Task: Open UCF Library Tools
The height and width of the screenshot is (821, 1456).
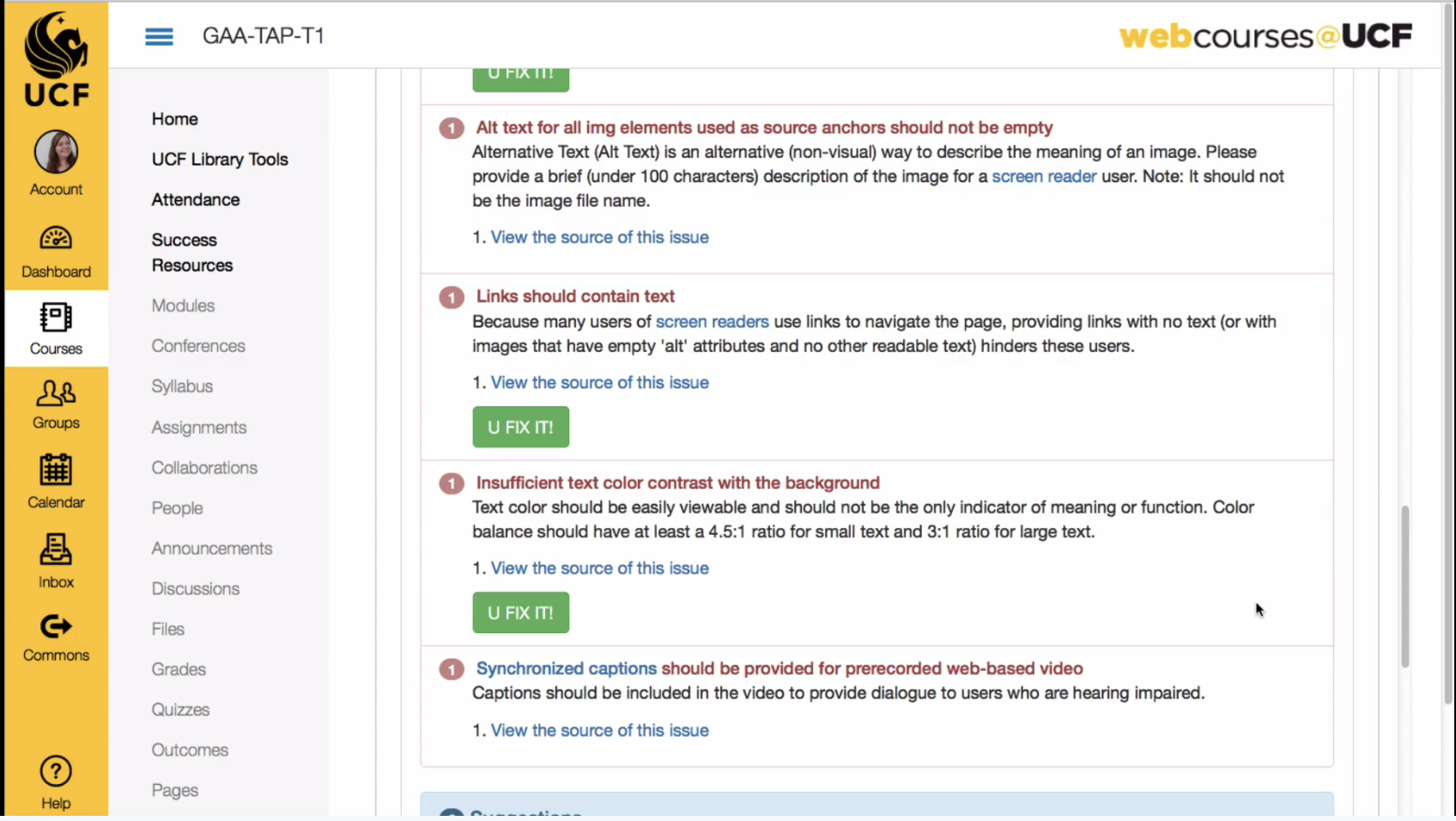Action: tap(220, 160)
